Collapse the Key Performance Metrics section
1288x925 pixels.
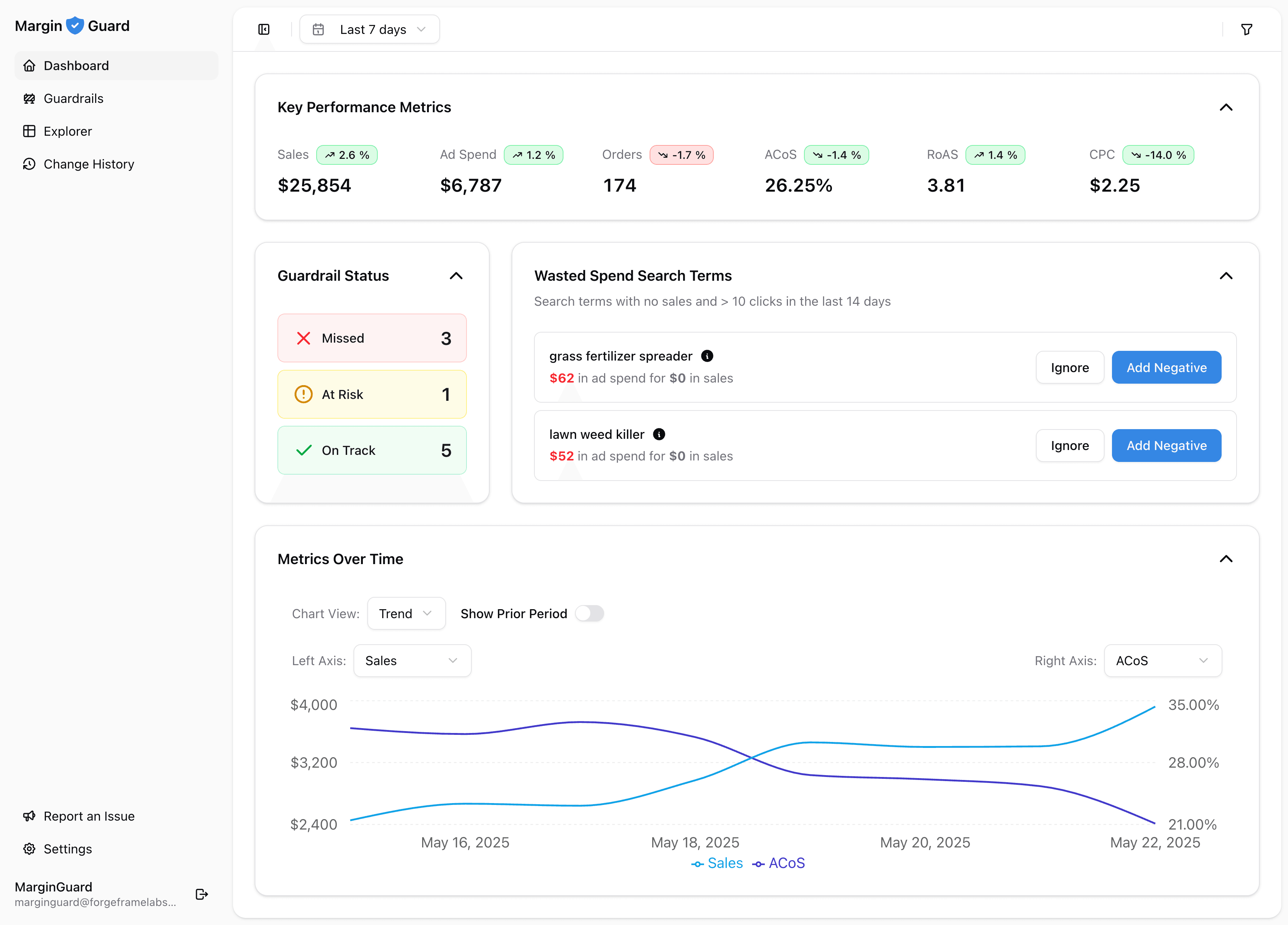pyautogui.click(x=1225, y=107)
